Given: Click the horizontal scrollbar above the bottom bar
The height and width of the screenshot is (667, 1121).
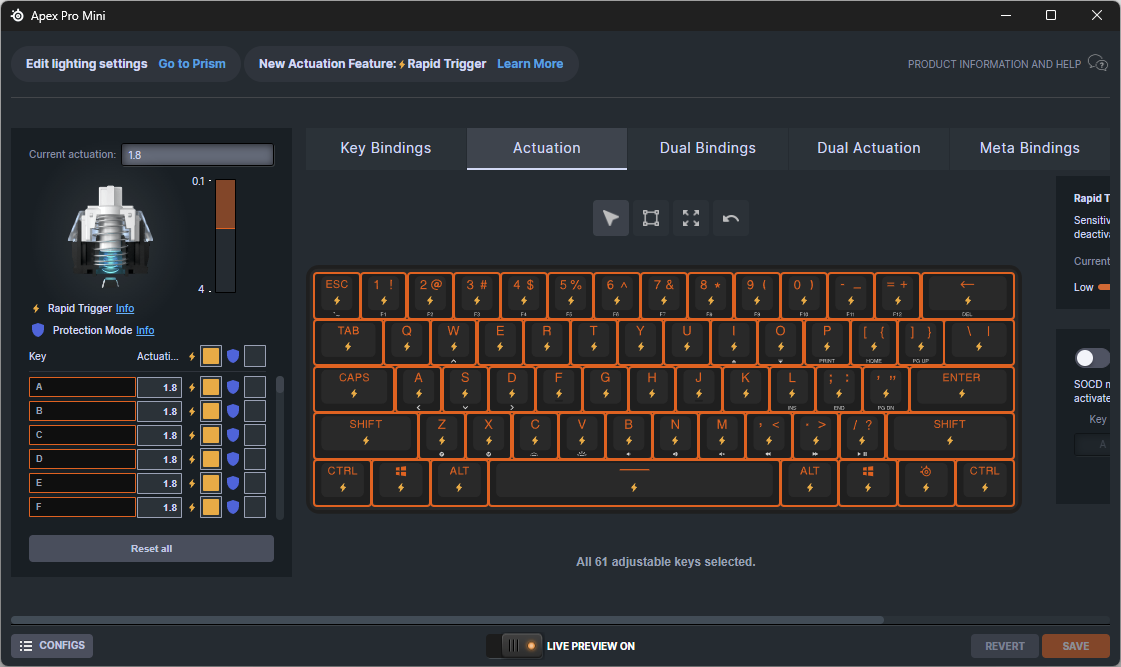Looking at the screenshot, I should pyautogui.click(x=448, y=620).
